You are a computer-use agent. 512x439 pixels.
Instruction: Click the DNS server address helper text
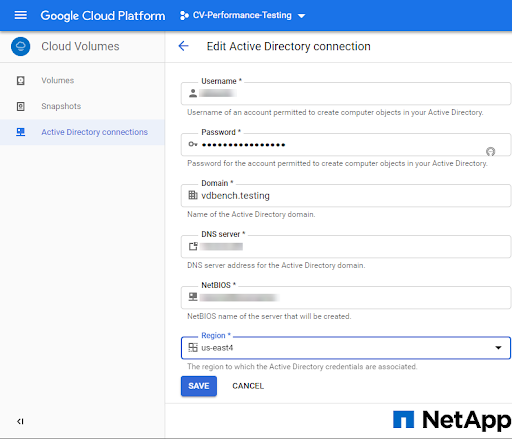point(276,265)
